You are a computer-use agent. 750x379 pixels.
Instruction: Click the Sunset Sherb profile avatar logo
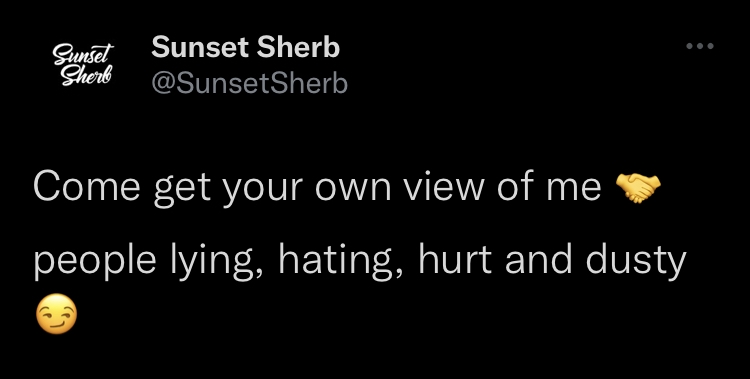[x=82, y=65]
